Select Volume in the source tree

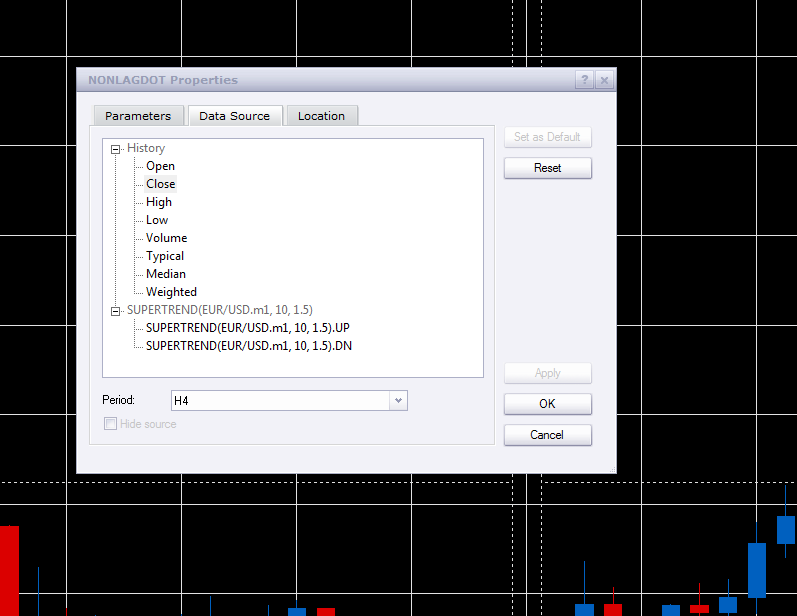tap(167, 238)
